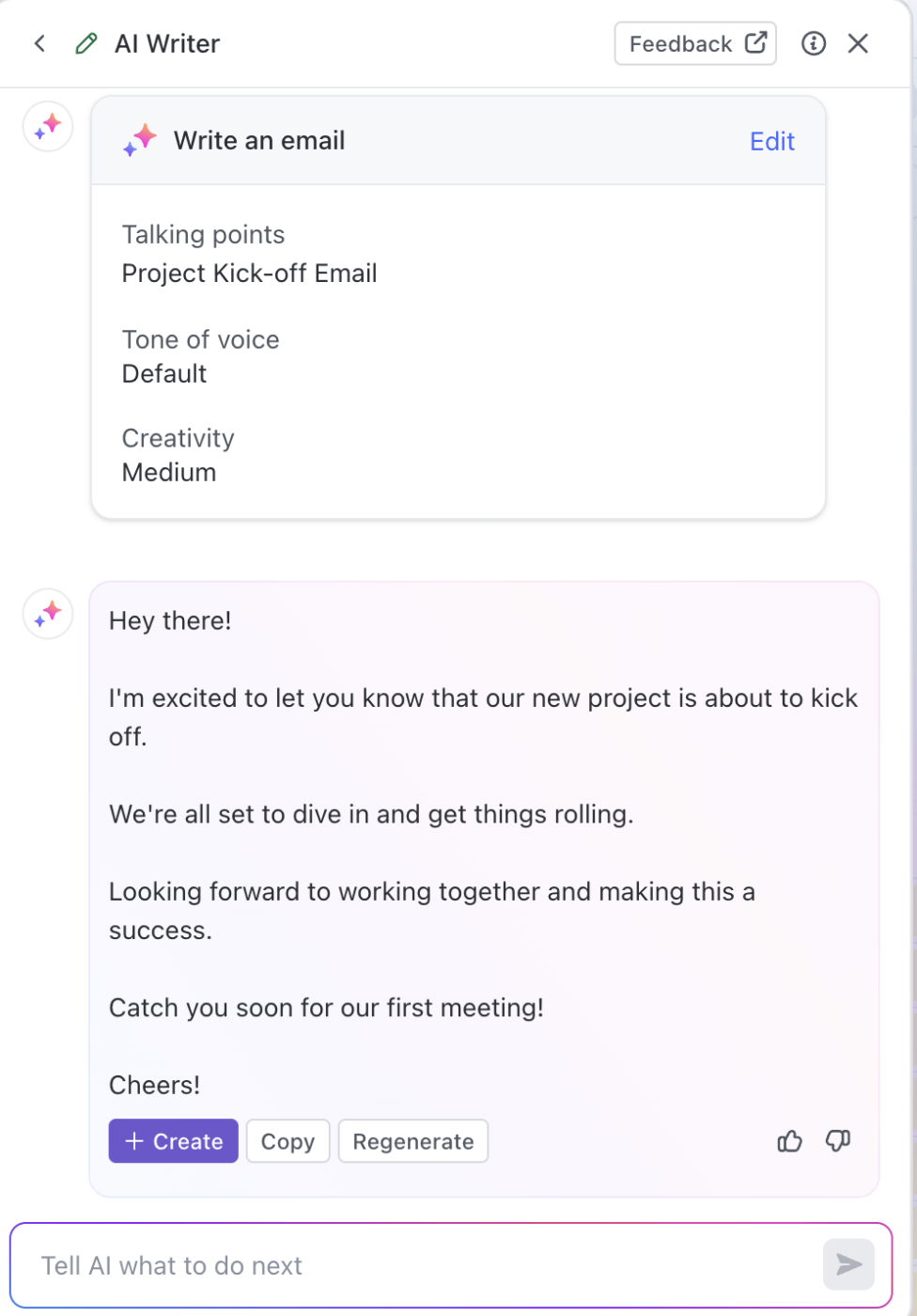The image size is (917, 1316).
Task: Open the info circle icon
Action: [814, 43]
